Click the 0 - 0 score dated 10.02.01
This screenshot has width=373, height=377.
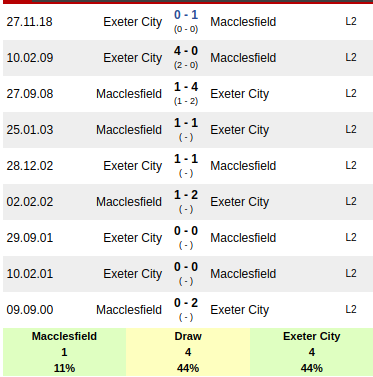(x=186, y=267)
